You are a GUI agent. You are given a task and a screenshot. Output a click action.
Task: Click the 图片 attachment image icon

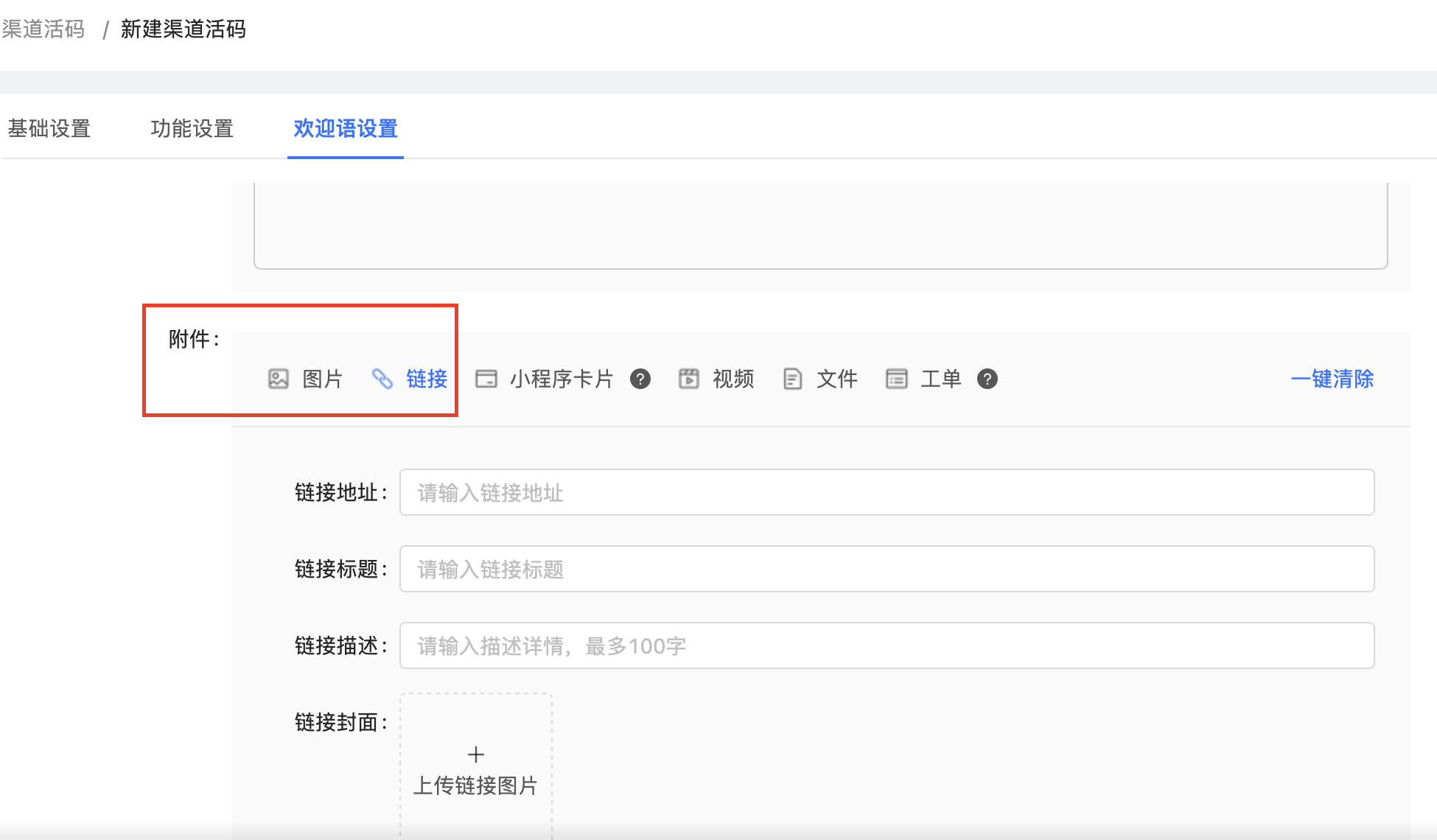pos(279,379)
